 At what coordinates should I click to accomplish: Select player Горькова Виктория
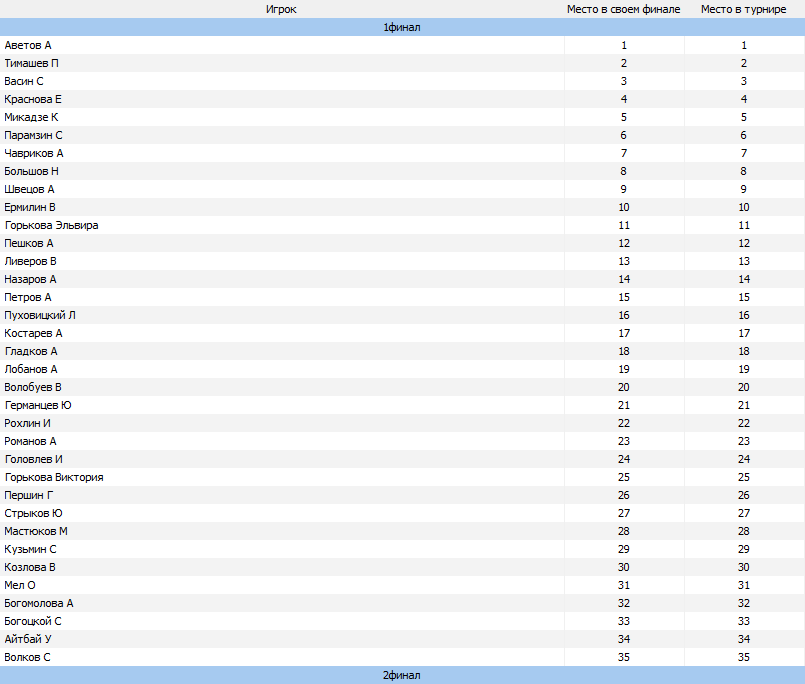click(54, 477)
